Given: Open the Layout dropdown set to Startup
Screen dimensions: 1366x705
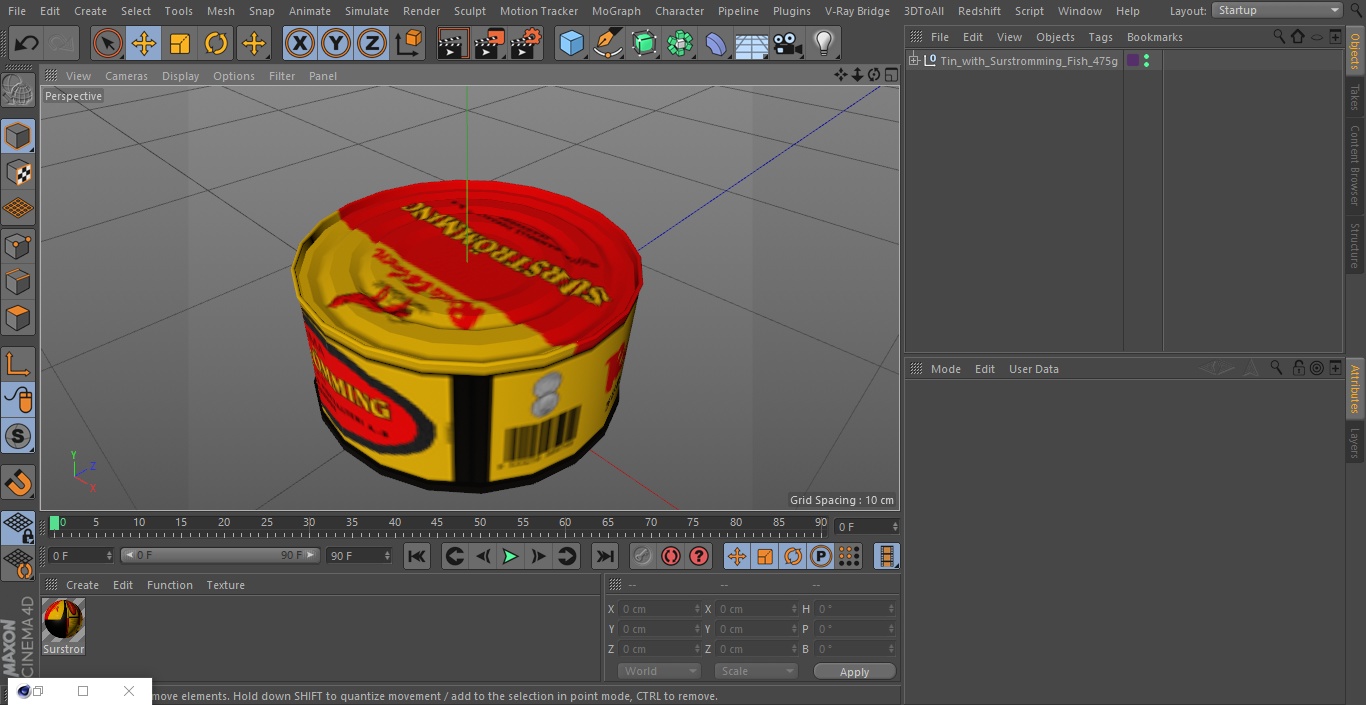Looking at the screenshot, I should pos(1278,10).
